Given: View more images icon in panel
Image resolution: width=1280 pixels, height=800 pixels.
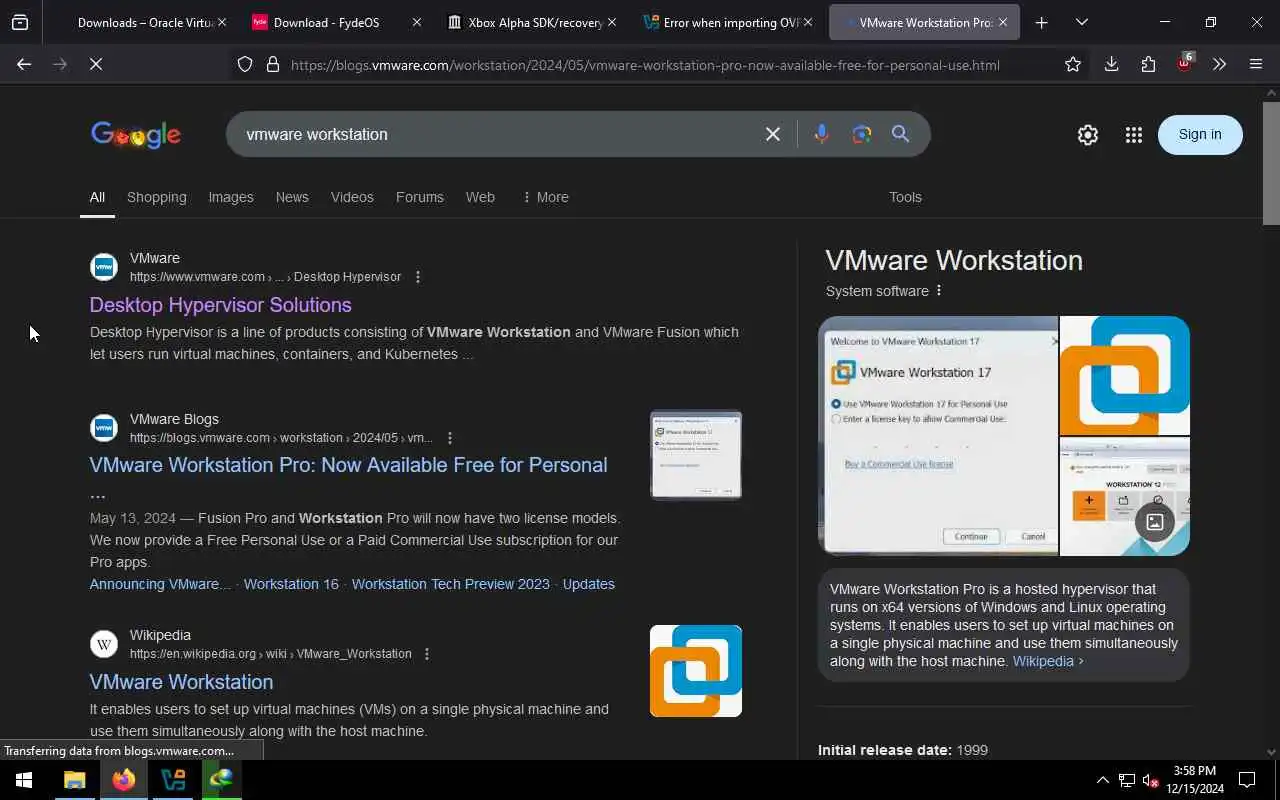Looking at the screenshot, I should click(1155, 522).
